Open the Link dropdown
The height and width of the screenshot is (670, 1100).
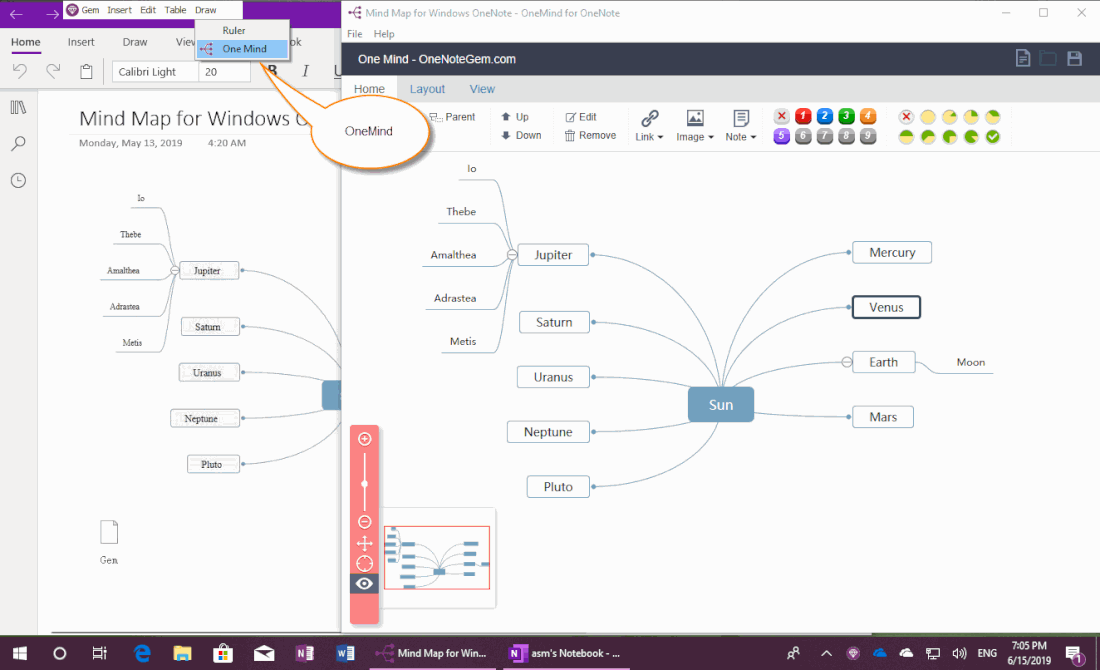click(x=650, y=126)
